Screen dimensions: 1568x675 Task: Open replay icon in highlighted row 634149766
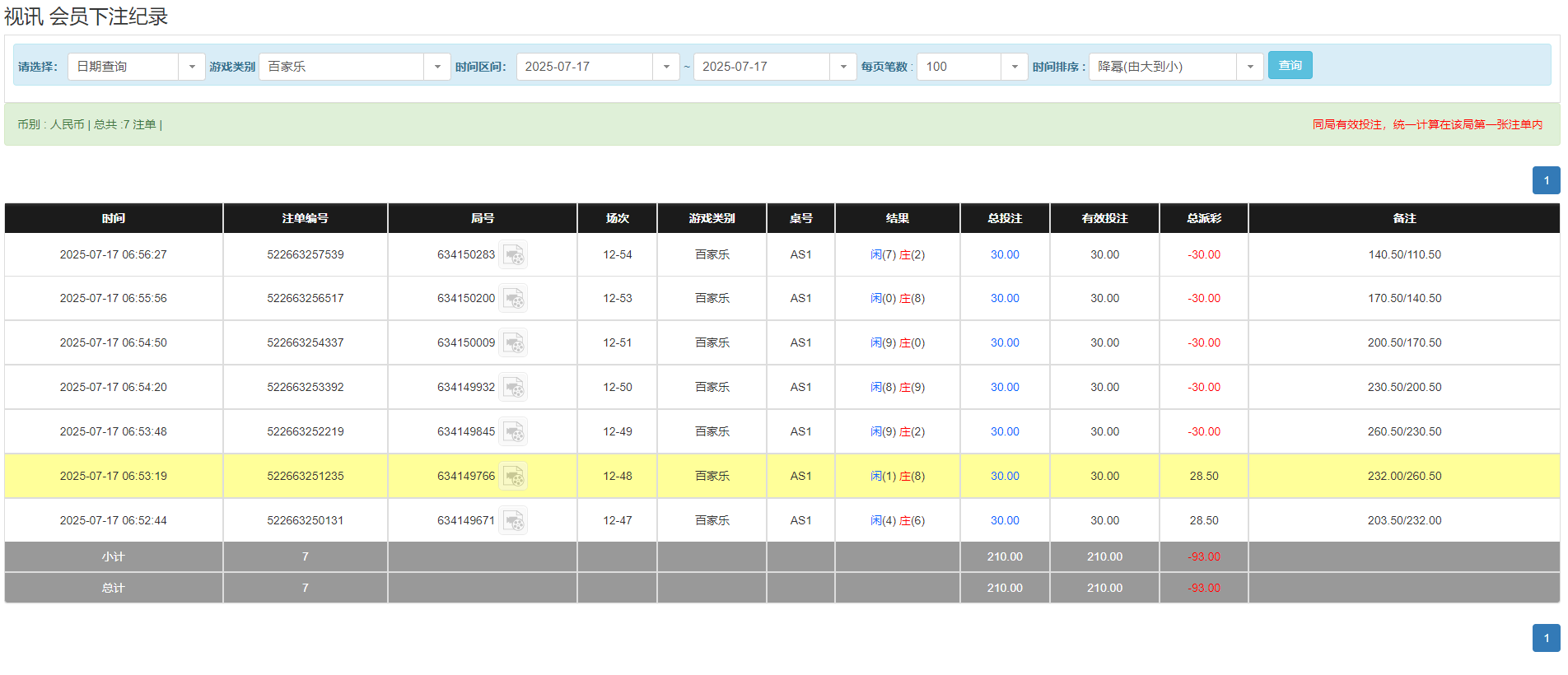[513, 477]
